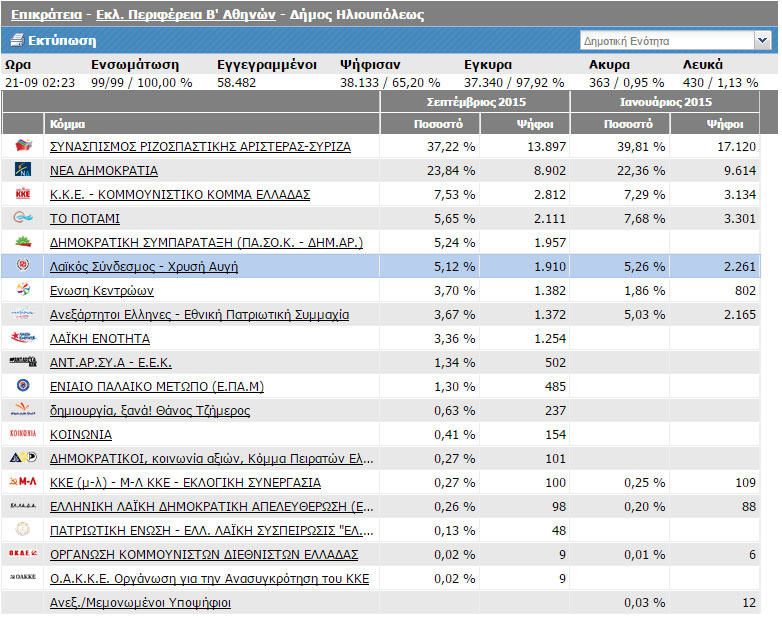Screen dimensions: 782x617
Task: Click the Το Ποτάμι party logo
Action: click(x=22, y=218)
